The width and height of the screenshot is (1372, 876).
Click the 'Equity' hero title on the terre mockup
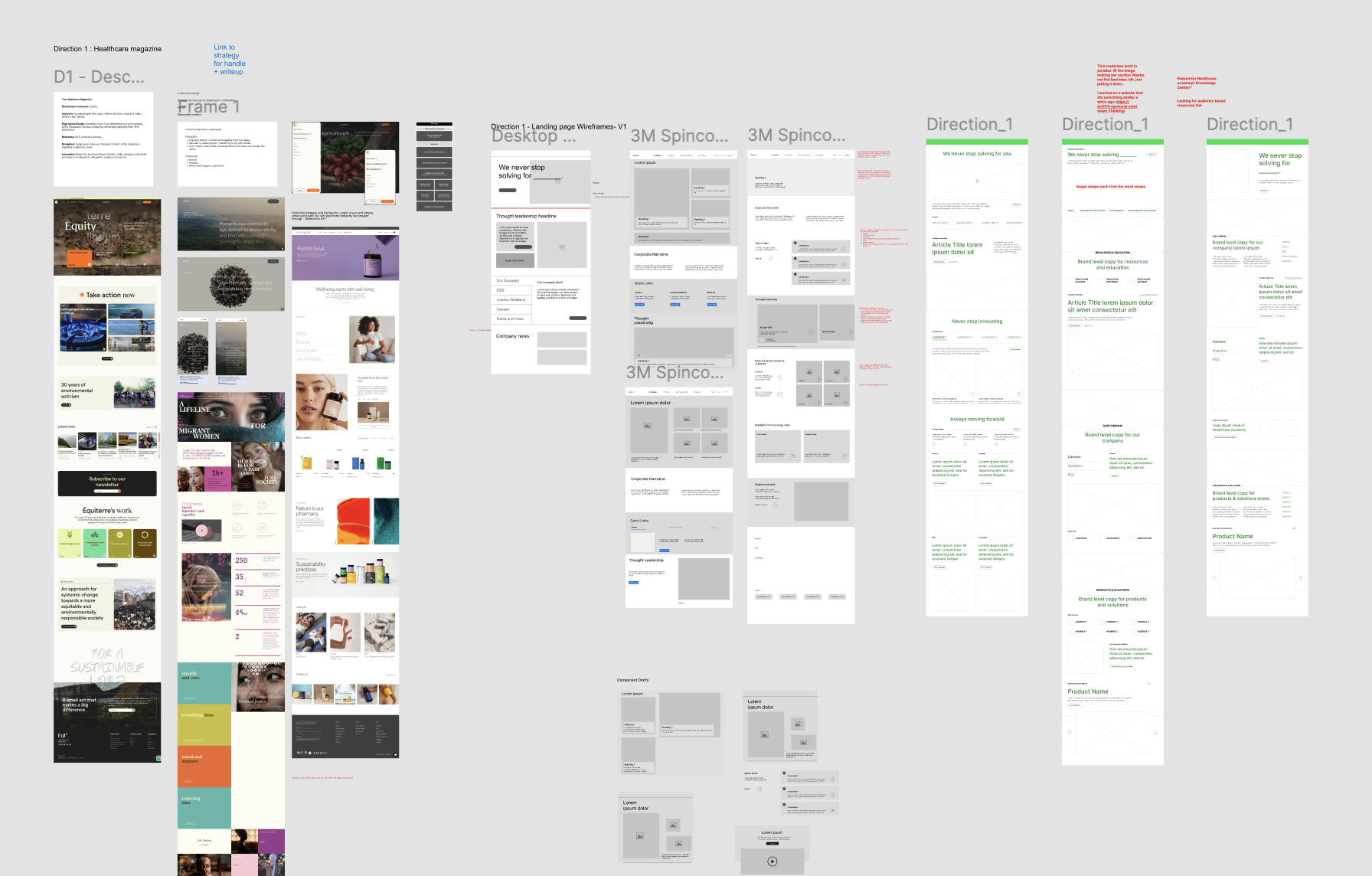coord(80,227)
